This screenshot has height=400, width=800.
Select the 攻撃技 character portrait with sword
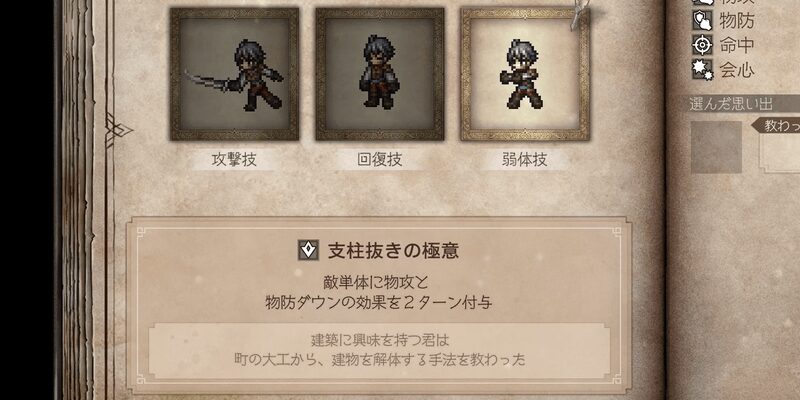(x=234, y=74)
